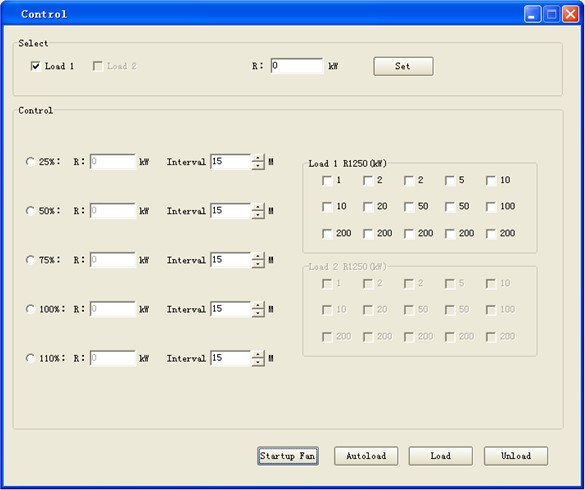Click the Startup Fan button
This screenshot has height=490, width=585.
[288, 456]
